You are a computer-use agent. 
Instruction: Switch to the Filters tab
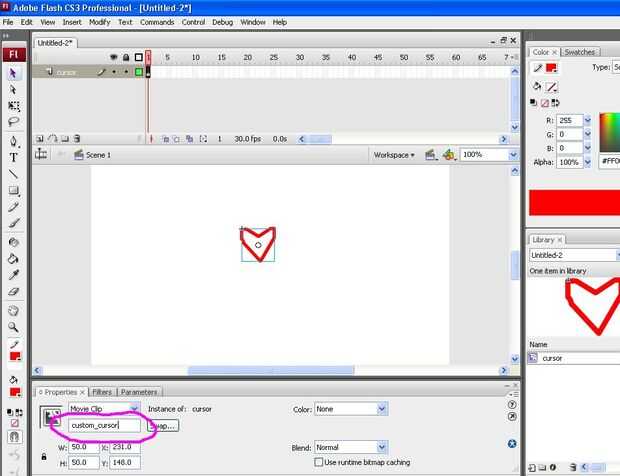[x=102, y=392]
